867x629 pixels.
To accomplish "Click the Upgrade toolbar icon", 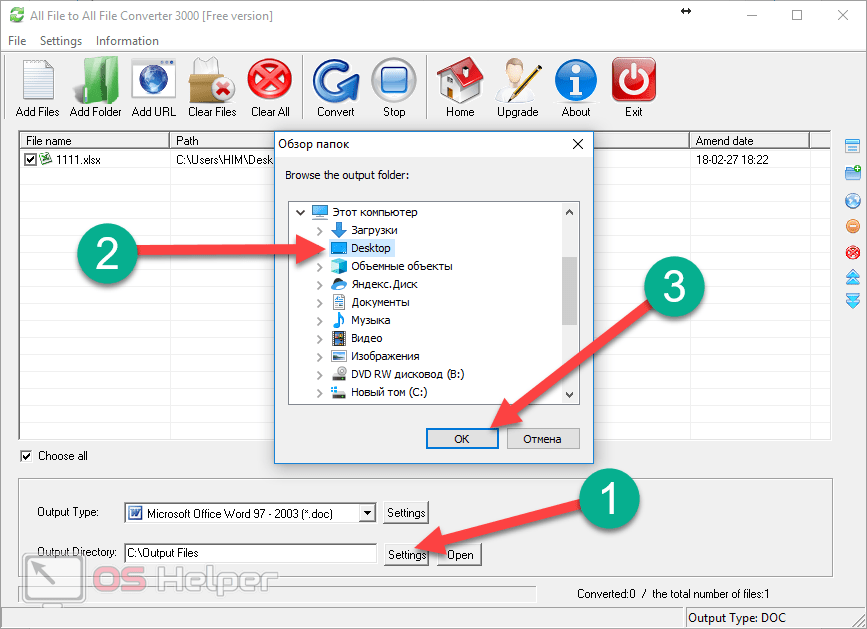I will tap(518, 81).
